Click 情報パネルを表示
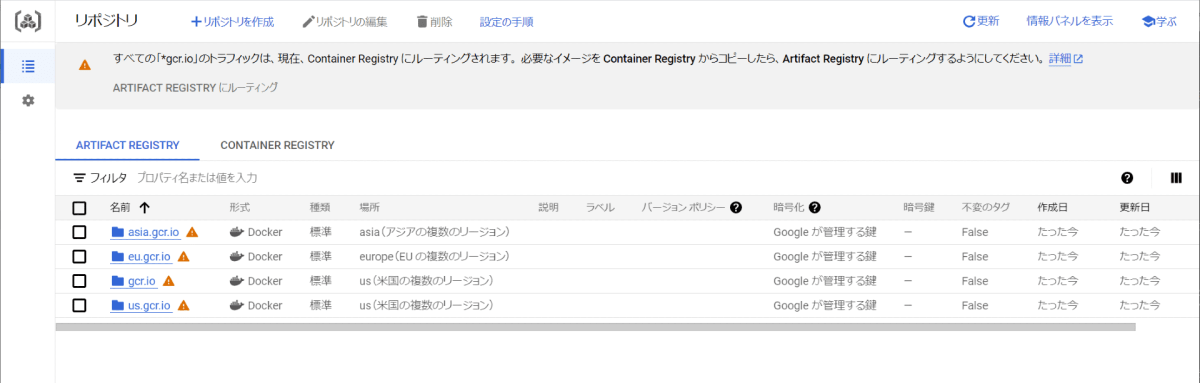The height and width of the screenshot is (383, 1200). click(1069, 21)
